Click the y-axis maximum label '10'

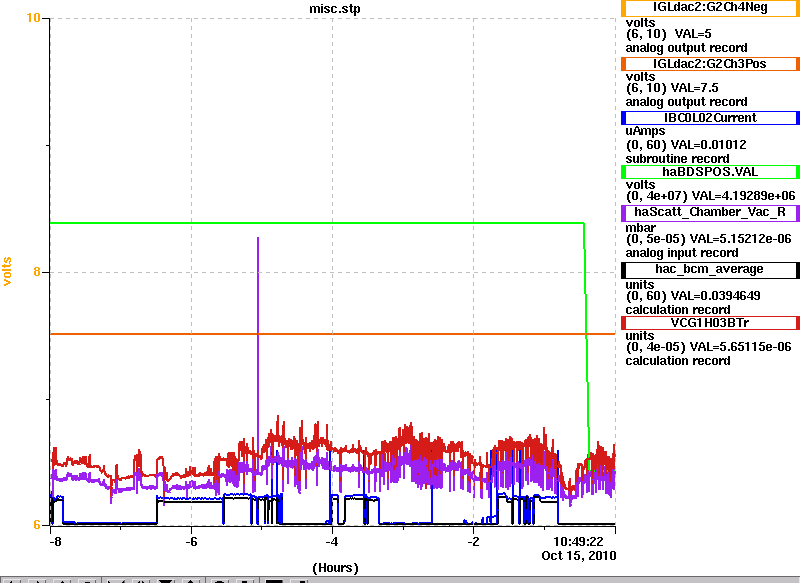[33, 18]
